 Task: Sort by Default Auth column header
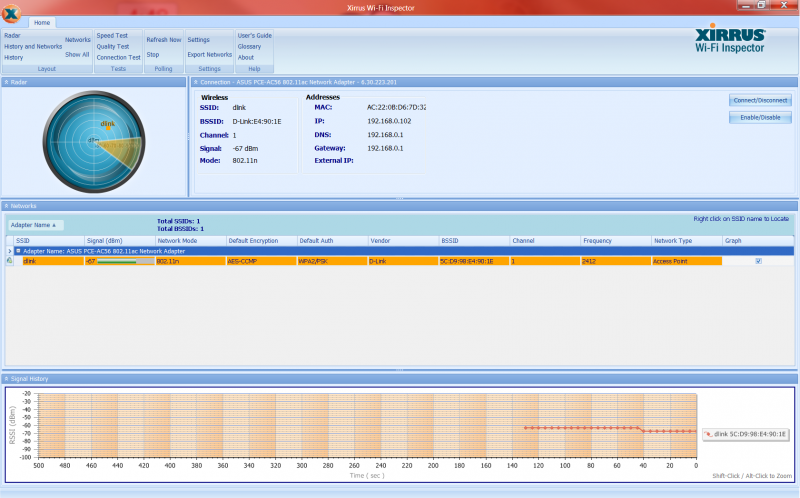point(333,241)
